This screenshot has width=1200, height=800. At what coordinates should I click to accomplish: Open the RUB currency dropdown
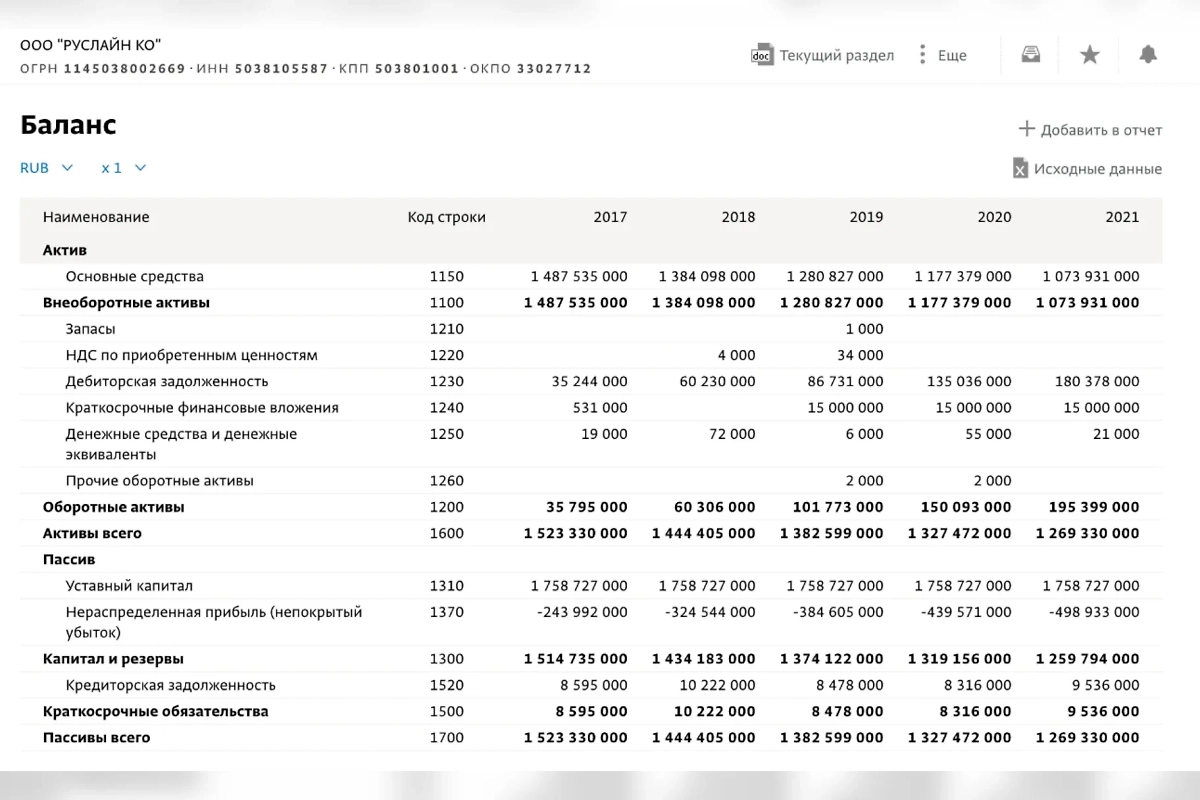click(x=46, y=167)
